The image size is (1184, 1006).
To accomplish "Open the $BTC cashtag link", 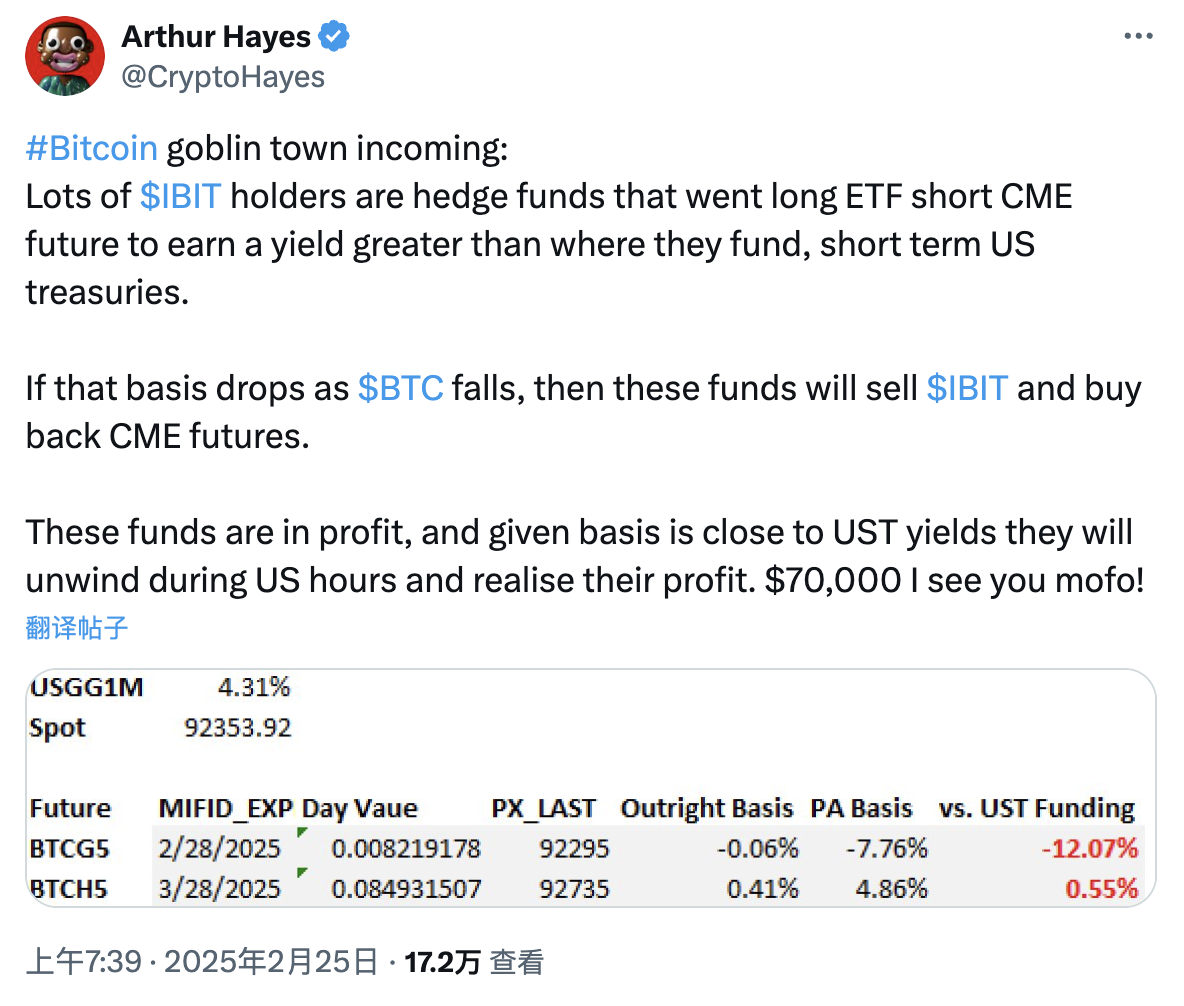I will pos(401,388).
